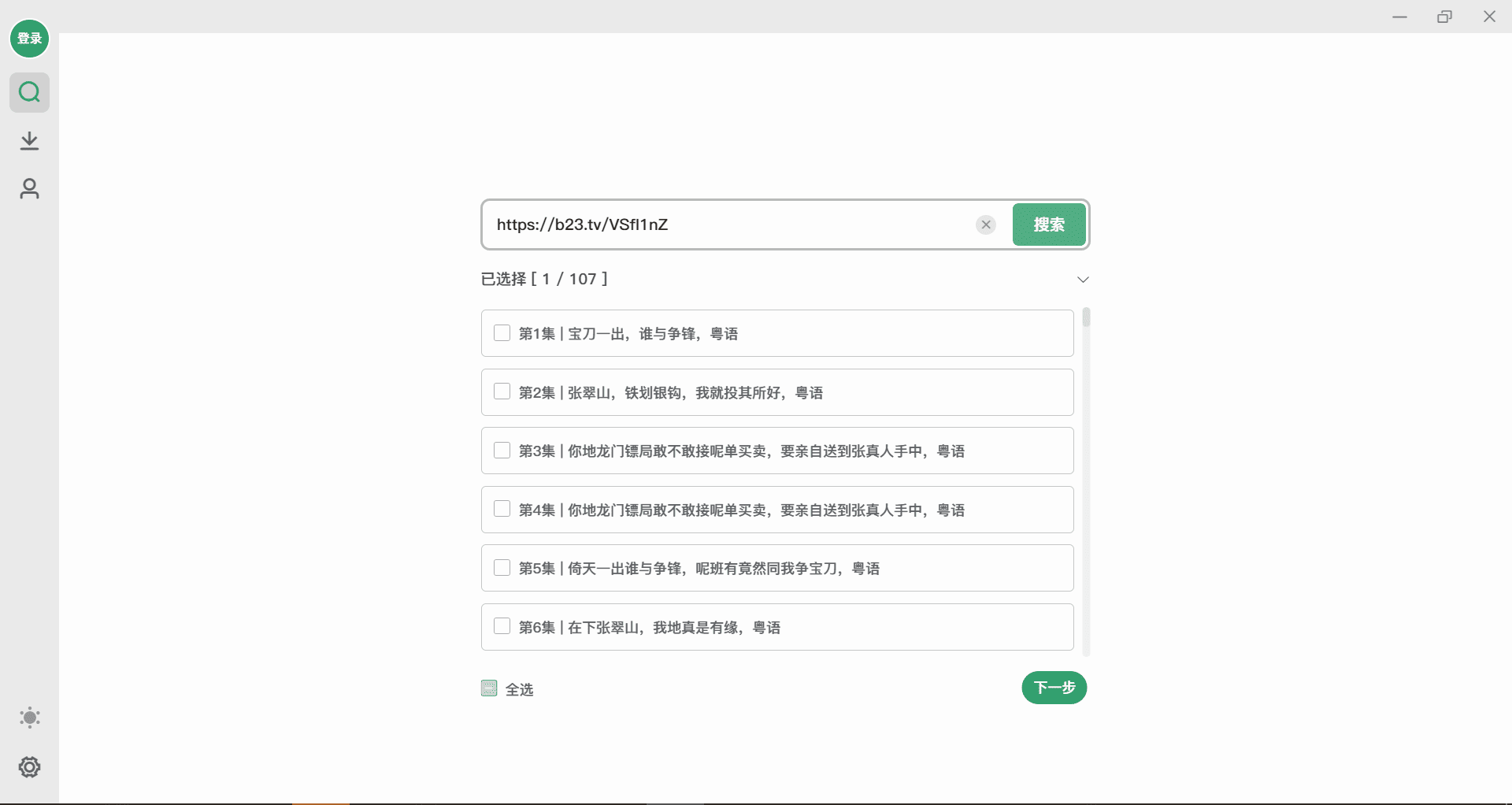This screenshot has width=1512, height=805.
Task: Select the search tool in the sidebar
Action: pyautogui.click(x=29, y=92)
